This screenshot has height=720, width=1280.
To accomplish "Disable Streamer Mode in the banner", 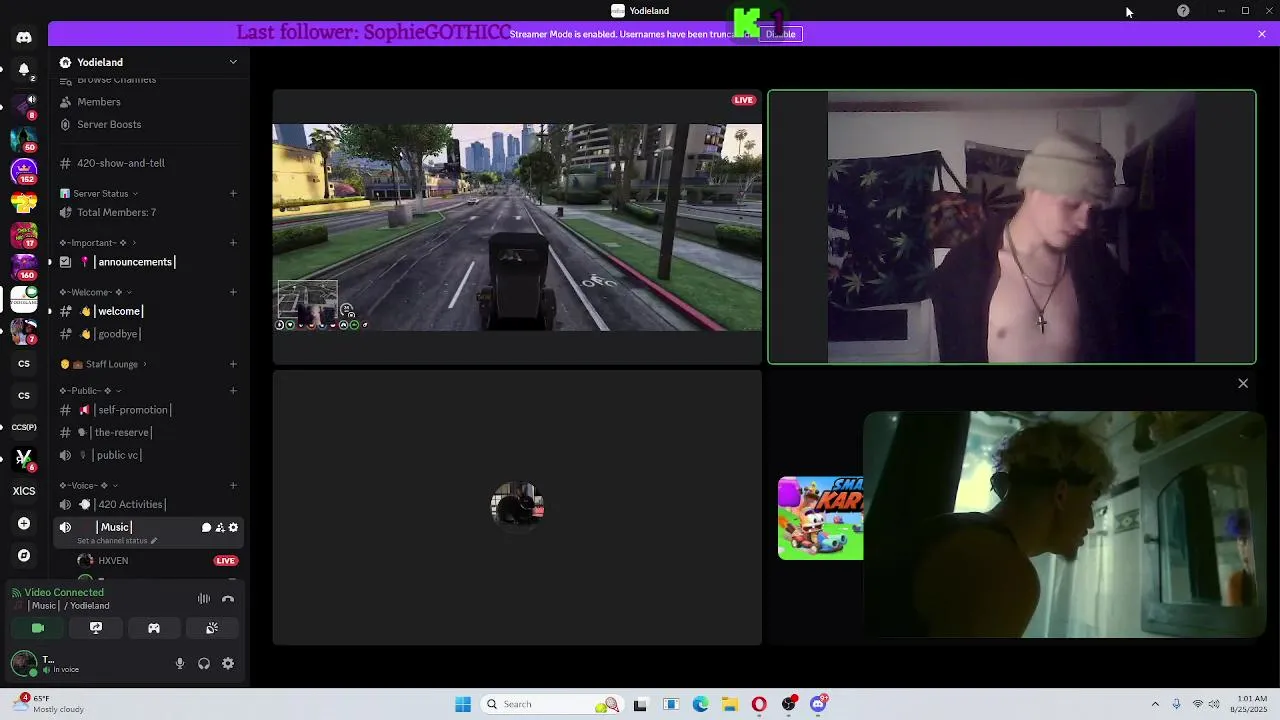I will point(780,34).
